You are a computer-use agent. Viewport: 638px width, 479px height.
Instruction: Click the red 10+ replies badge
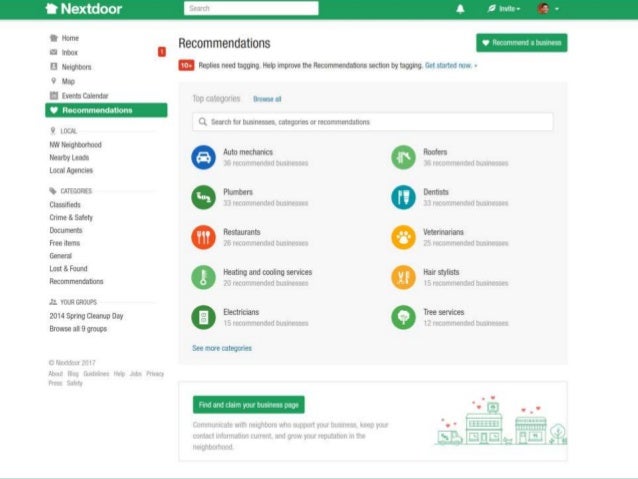[x=186, y=65]
